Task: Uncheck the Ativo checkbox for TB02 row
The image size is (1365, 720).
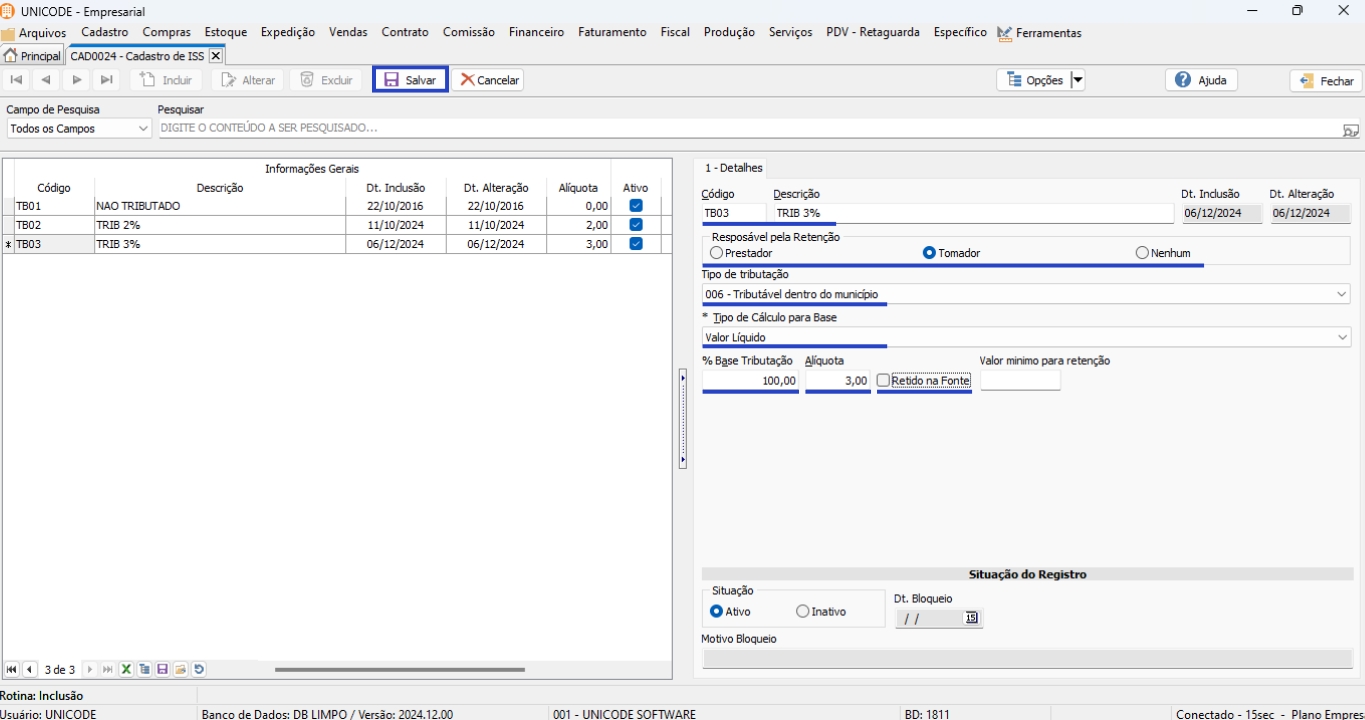Action: point(635,225)
